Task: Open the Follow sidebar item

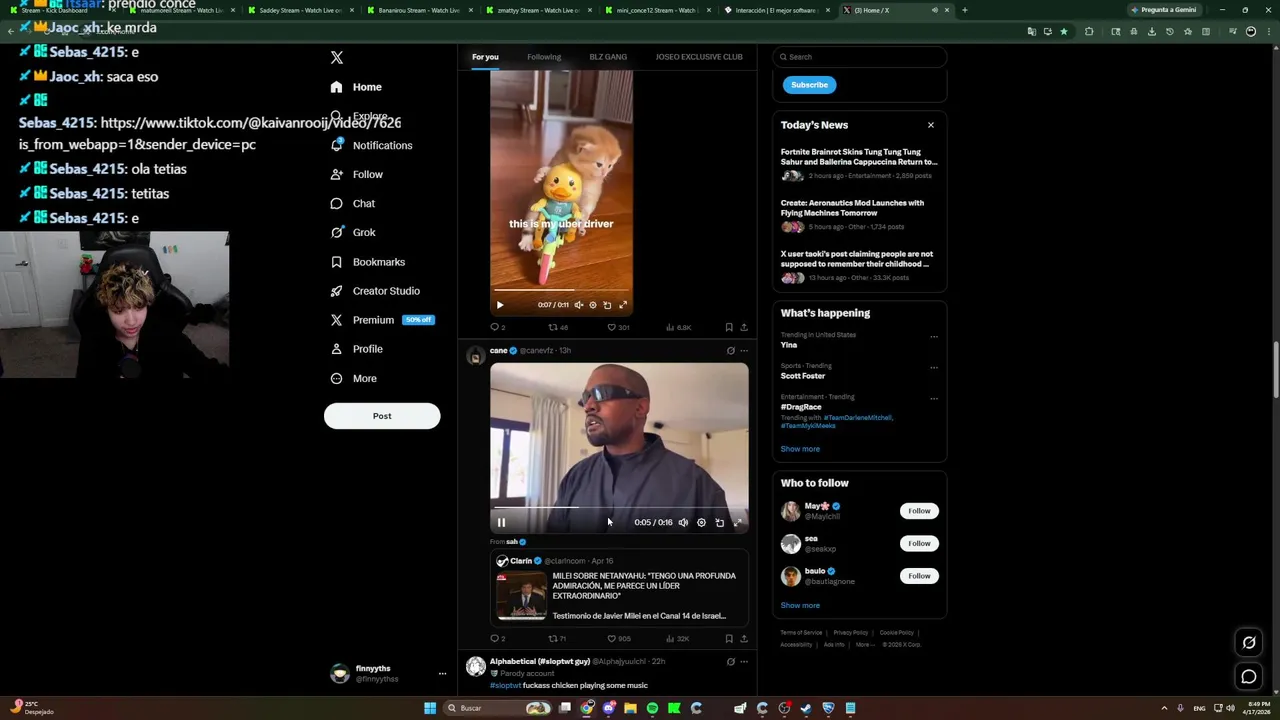Action: click(x=357, y=174)
